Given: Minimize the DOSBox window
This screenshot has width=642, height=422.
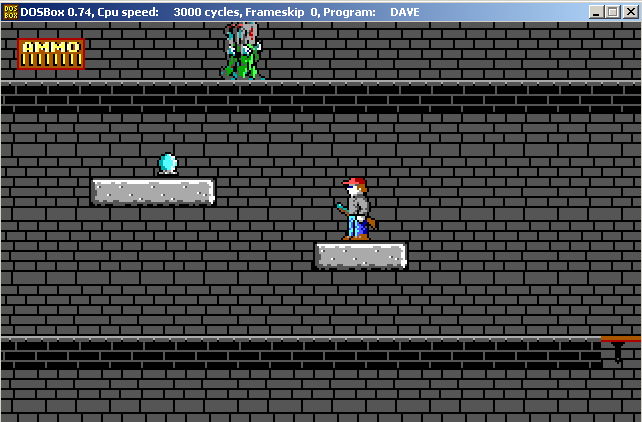Looking at the screenshot, I should click(596, 12).
